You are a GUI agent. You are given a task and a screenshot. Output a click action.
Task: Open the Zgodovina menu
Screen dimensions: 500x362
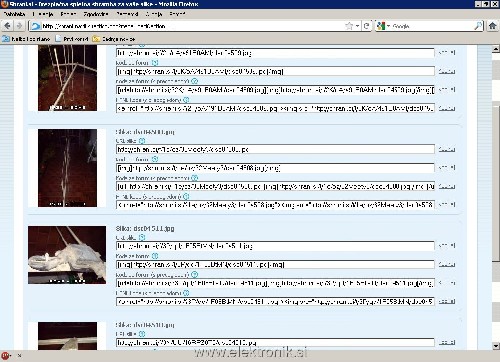tap(96, 14)
